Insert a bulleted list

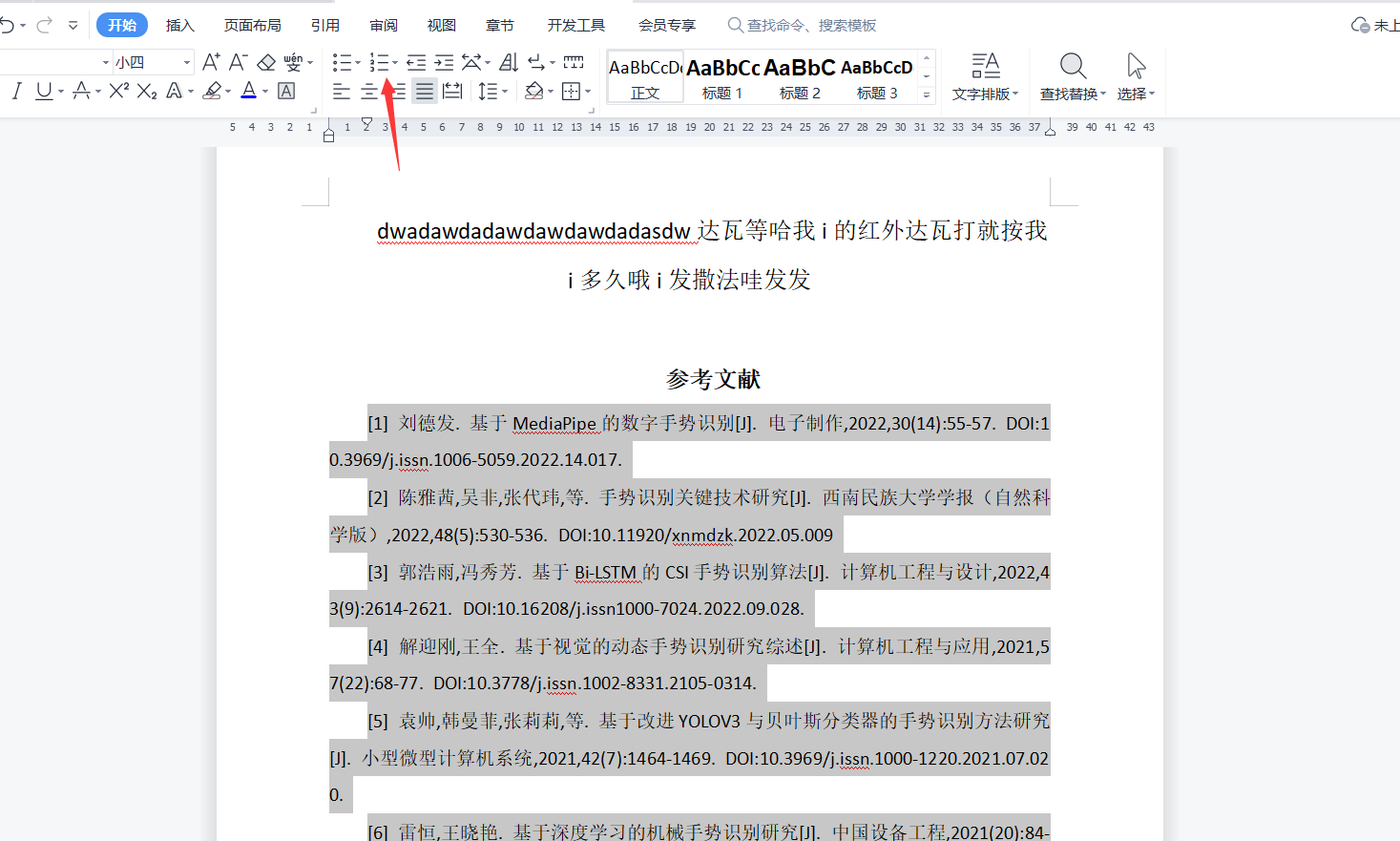[342, 62]
